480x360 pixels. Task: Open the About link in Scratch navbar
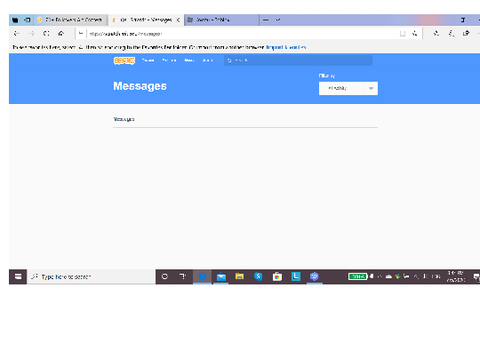(208, 60)
